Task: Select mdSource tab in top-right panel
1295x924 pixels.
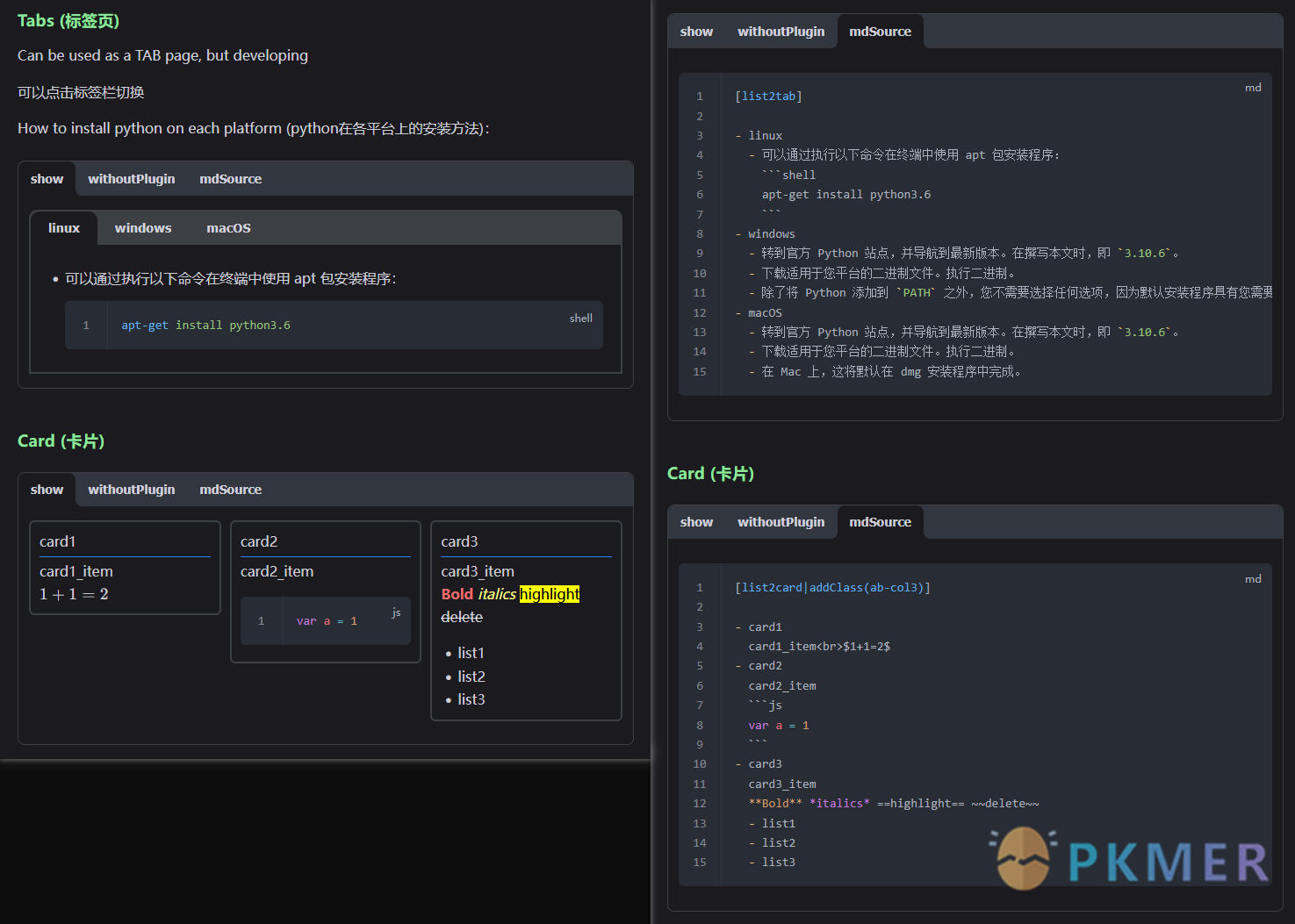Action: 880,32
